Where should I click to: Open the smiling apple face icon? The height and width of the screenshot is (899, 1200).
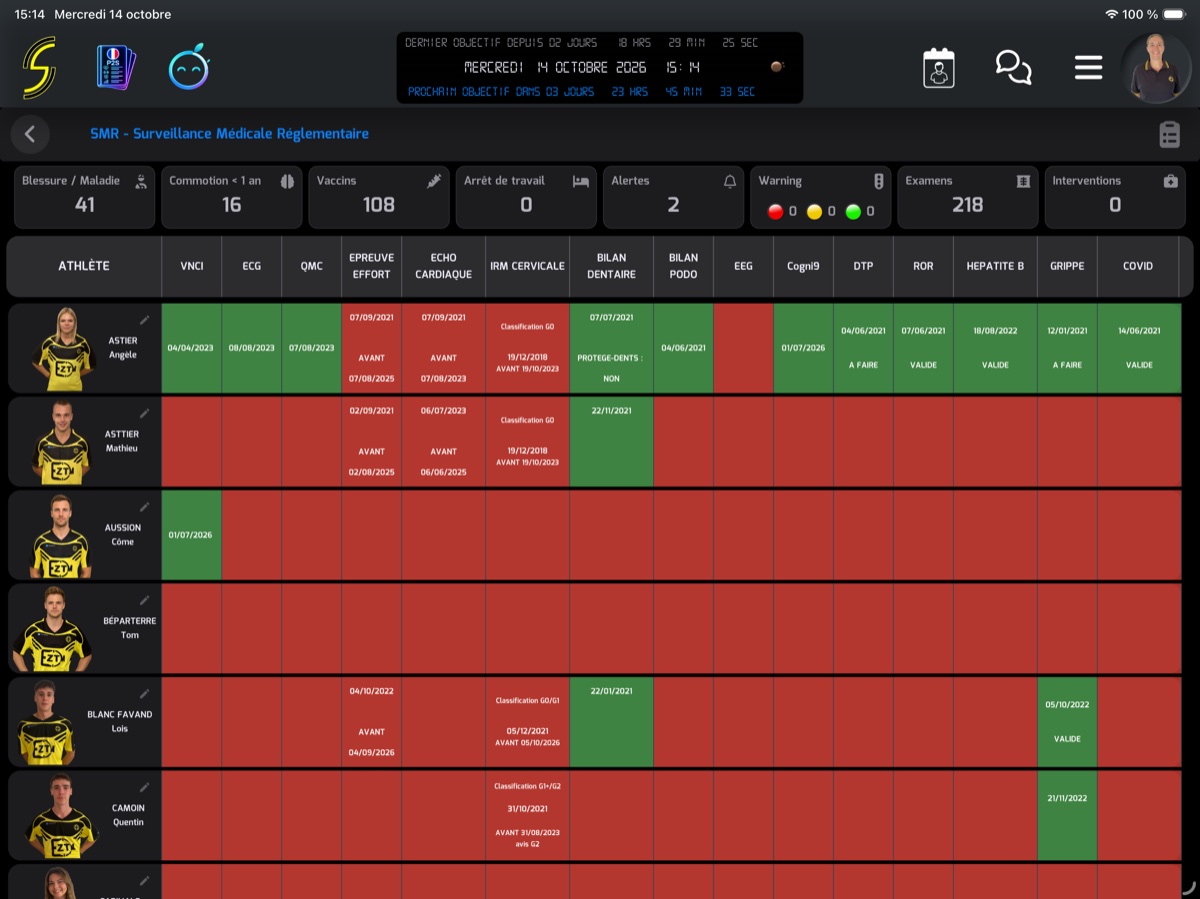click(x=188, y=68)
